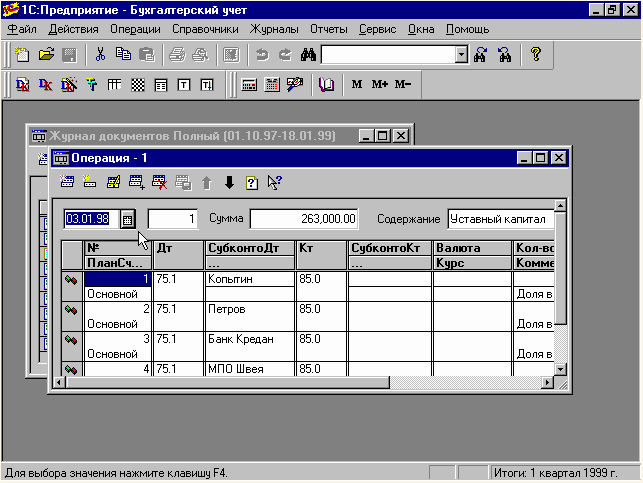Image resolution: width=643 pixels, height=483 pixels.
Task: Click the Сумма field 263,000.00
Action: [x=304, y=219]
